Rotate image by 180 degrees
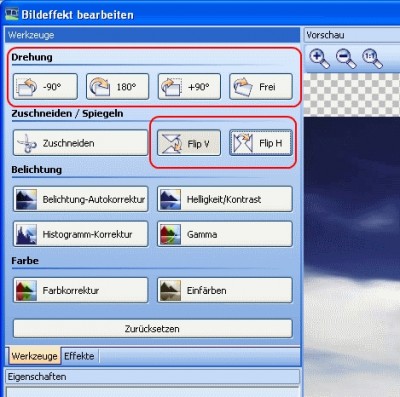 pos(117,87)
